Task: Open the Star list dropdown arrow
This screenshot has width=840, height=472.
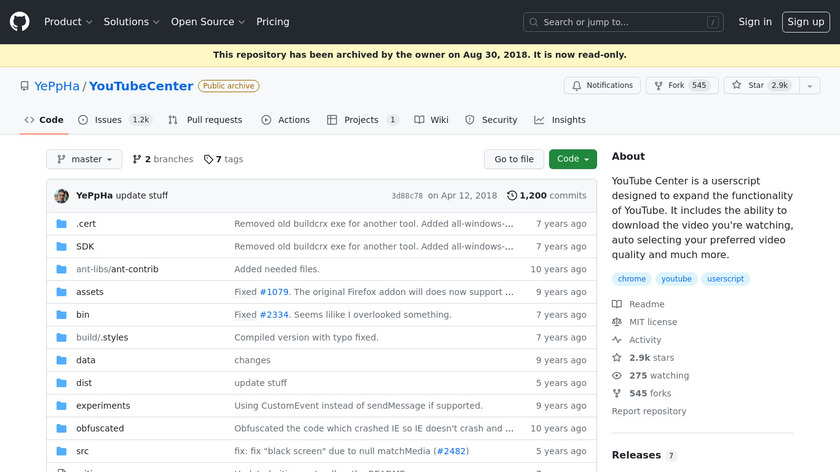Action: point(807,86)
